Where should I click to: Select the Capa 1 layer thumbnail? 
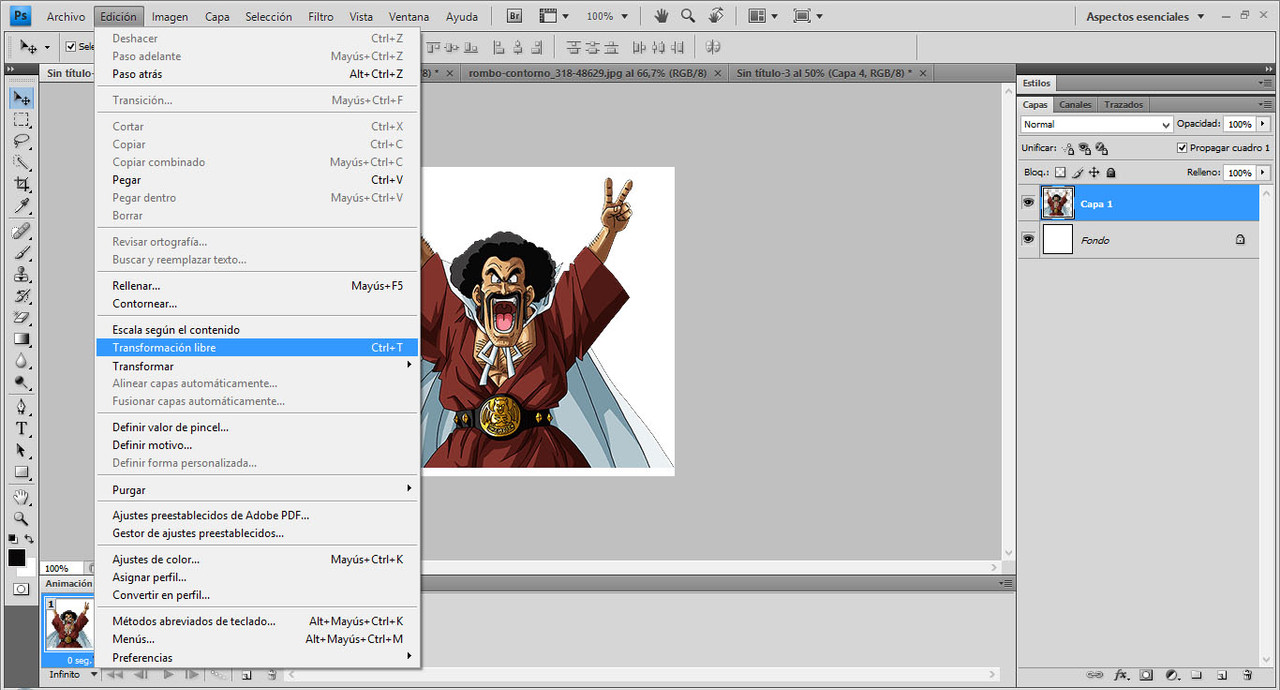tap(1058, 203)
